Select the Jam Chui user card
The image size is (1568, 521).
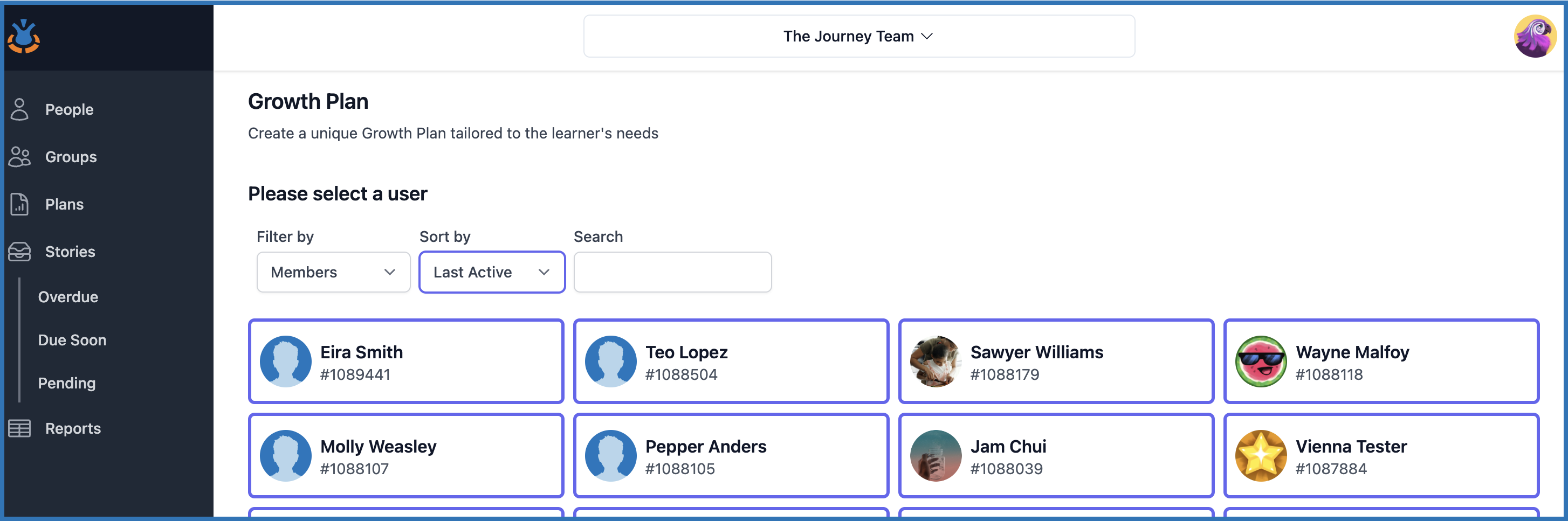(x=1056, y=456)
